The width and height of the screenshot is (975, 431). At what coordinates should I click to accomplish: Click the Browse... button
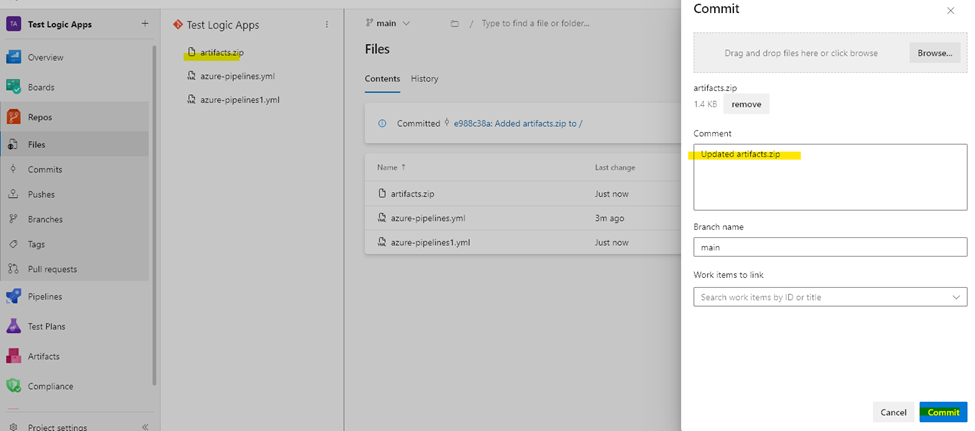[935, 53]
